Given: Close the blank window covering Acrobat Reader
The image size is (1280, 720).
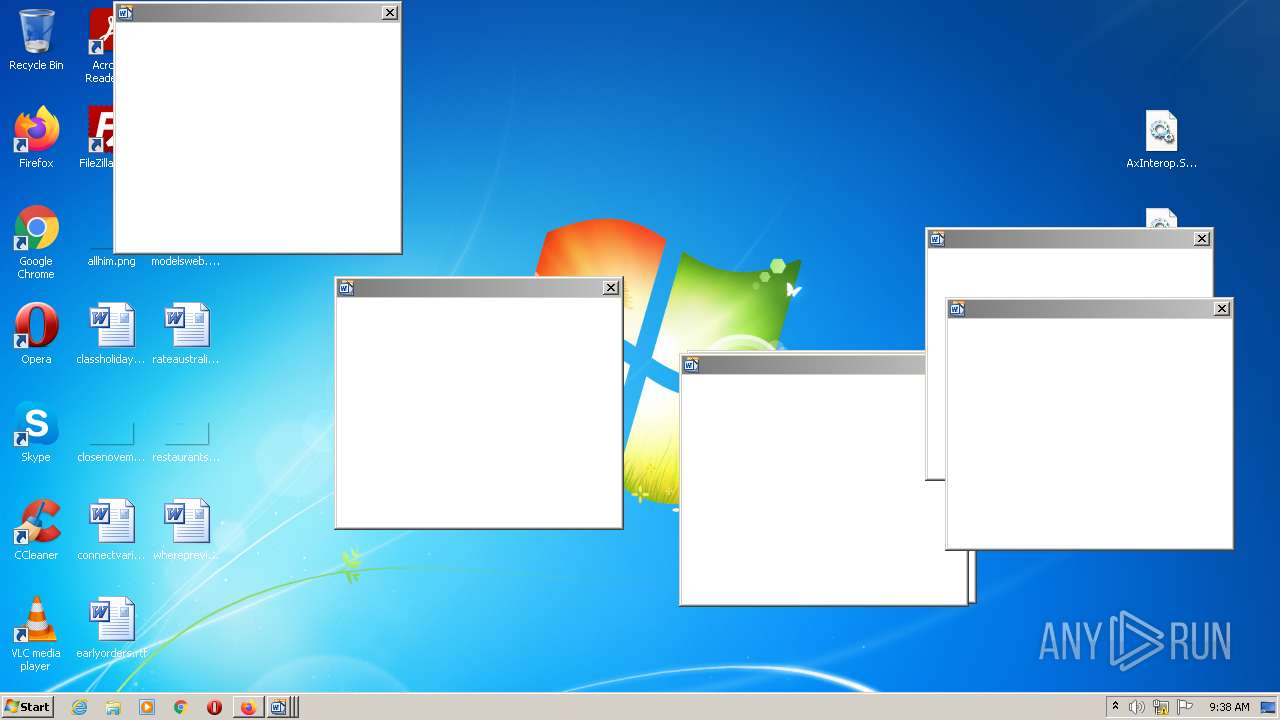Looking at the screenshot, I should click(390, 13).
